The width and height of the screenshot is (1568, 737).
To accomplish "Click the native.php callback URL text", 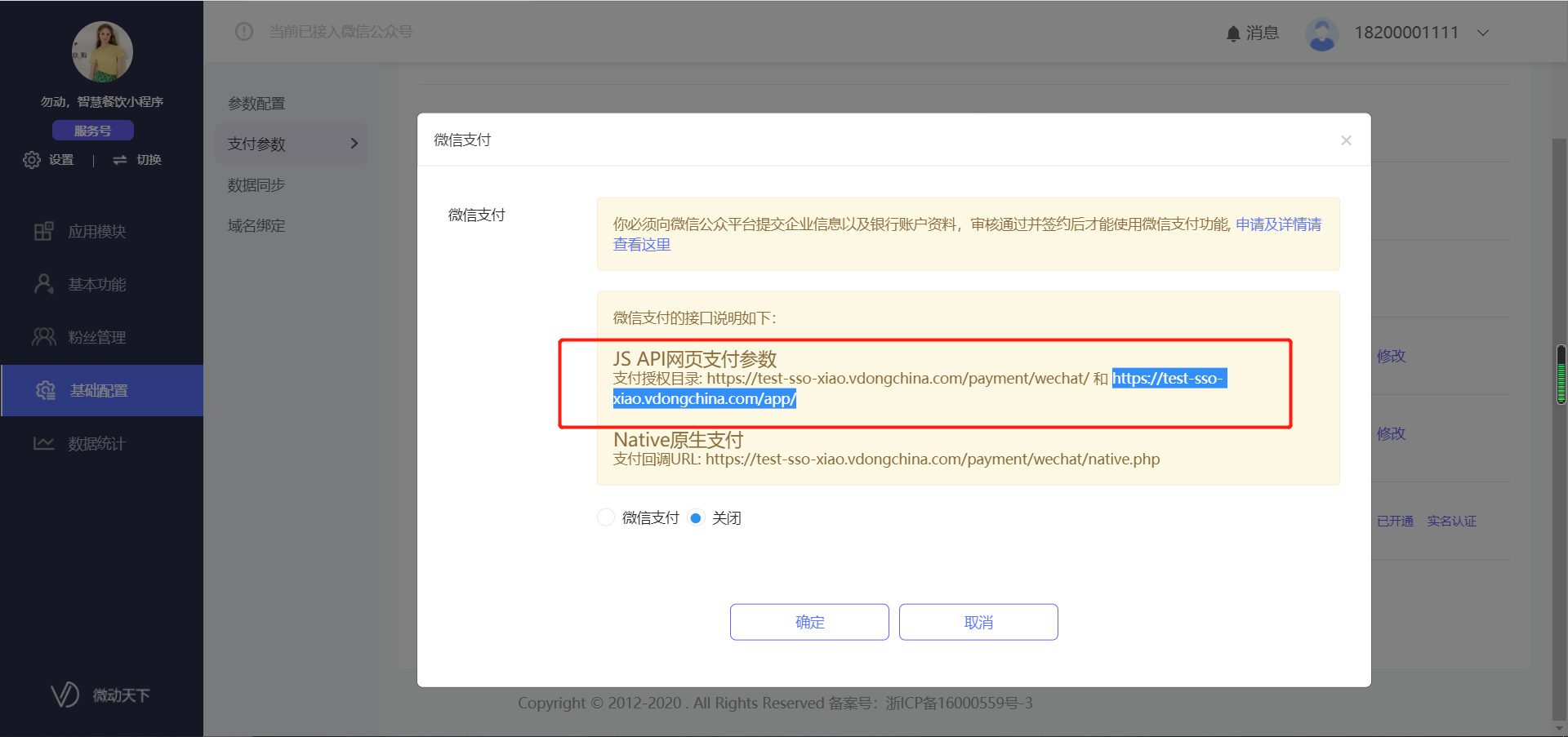I will point(933,460).
